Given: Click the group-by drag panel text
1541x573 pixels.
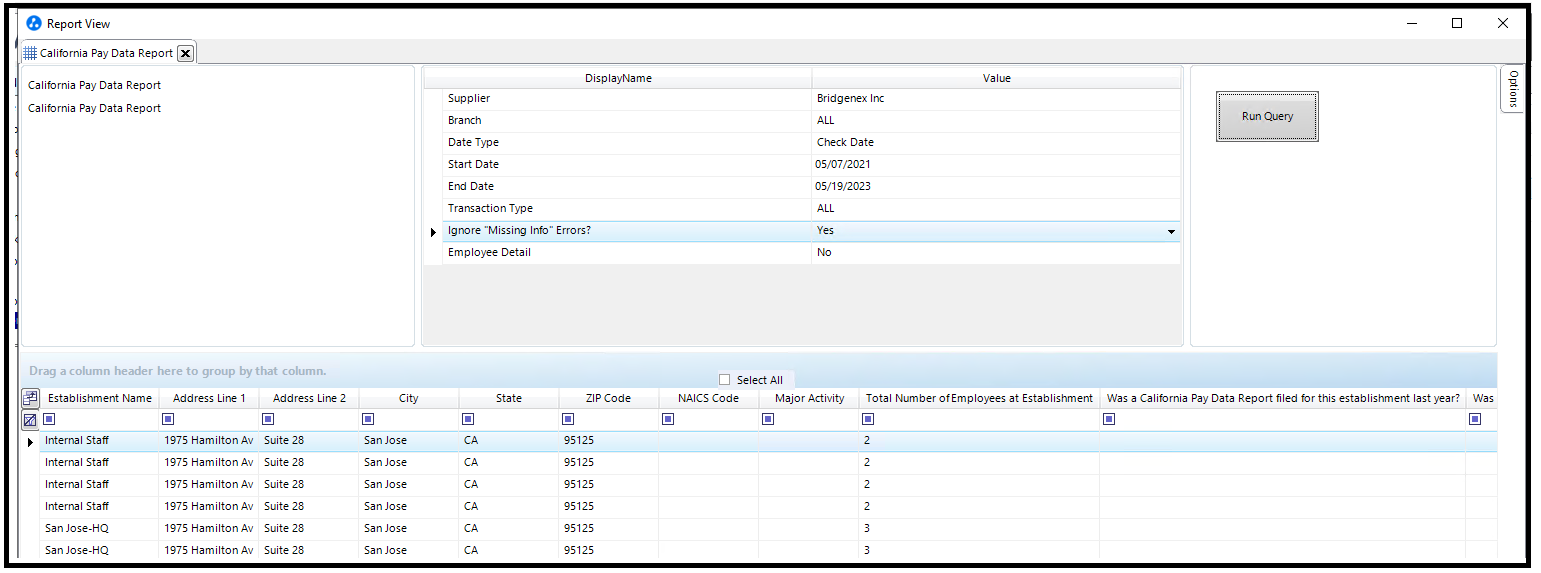Looking at the screenshot, I should (177, 371).
